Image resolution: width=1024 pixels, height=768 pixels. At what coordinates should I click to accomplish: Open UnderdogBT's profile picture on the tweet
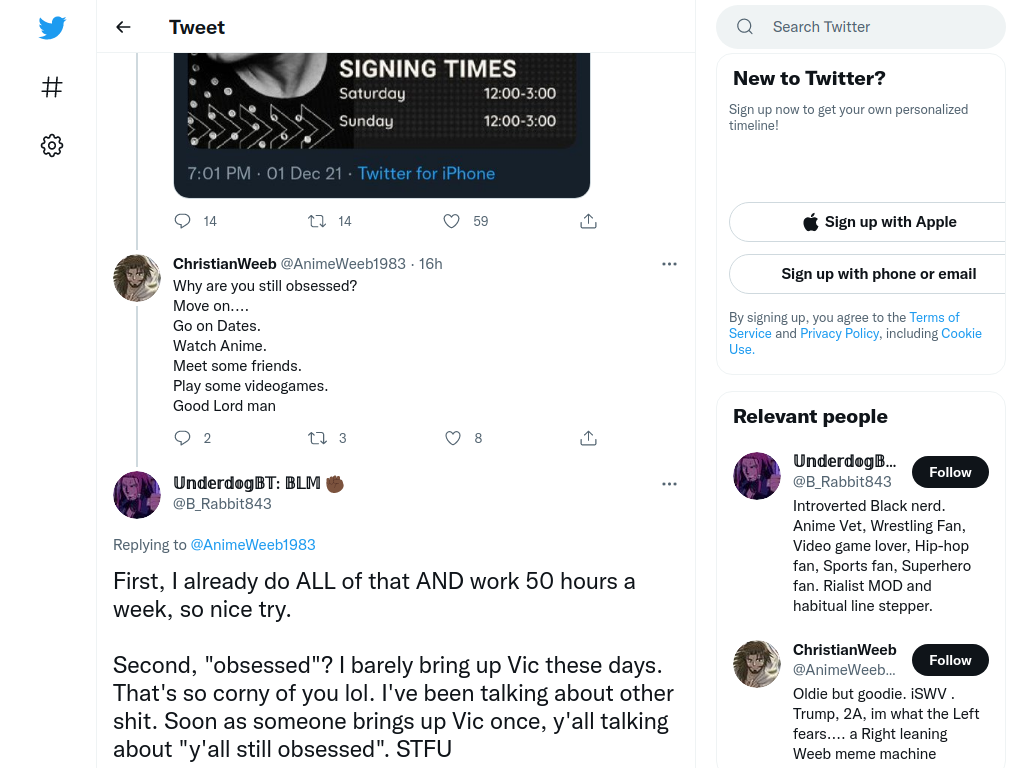137,495
